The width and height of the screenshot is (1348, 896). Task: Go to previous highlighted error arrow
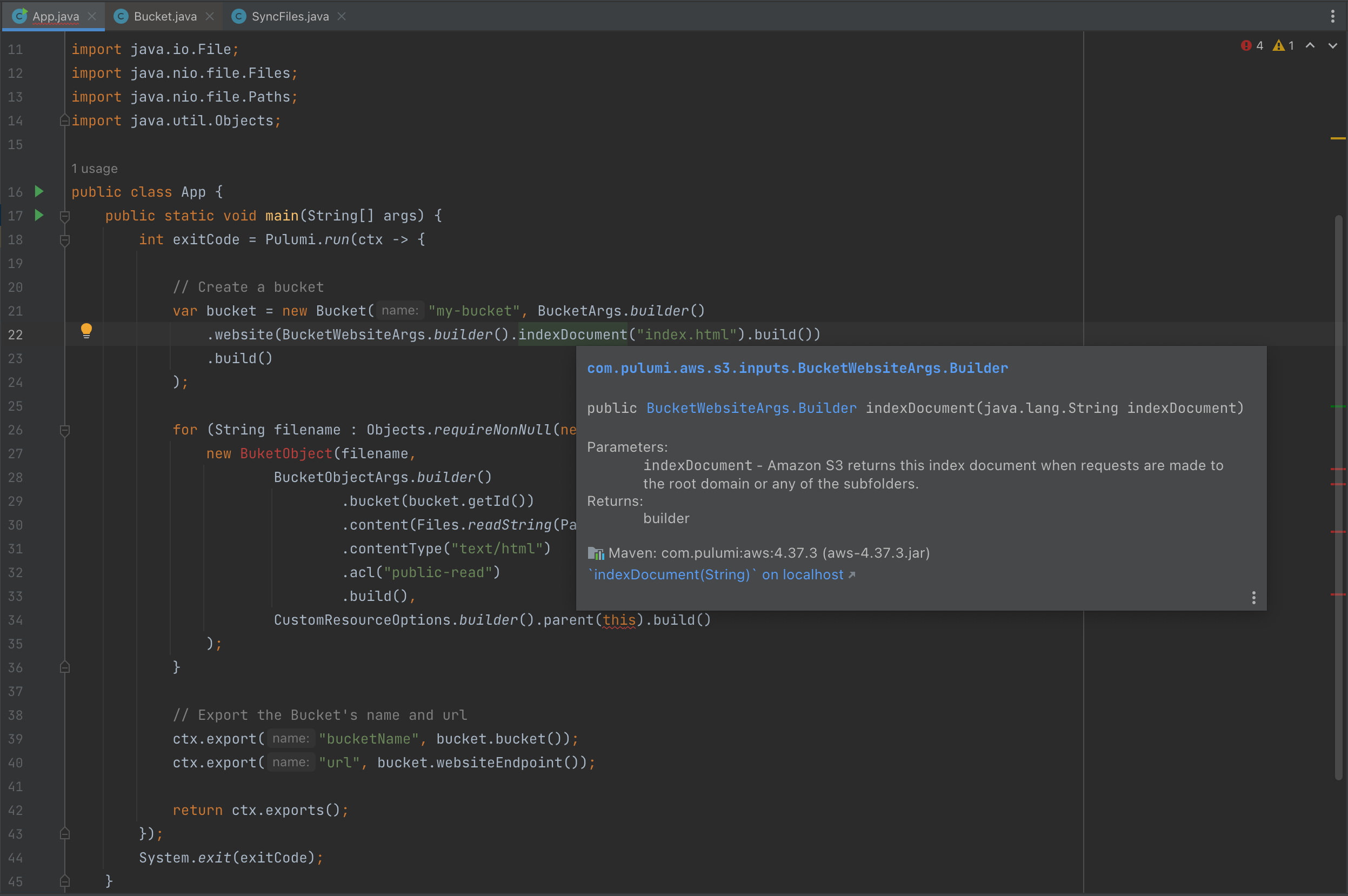1310,46
